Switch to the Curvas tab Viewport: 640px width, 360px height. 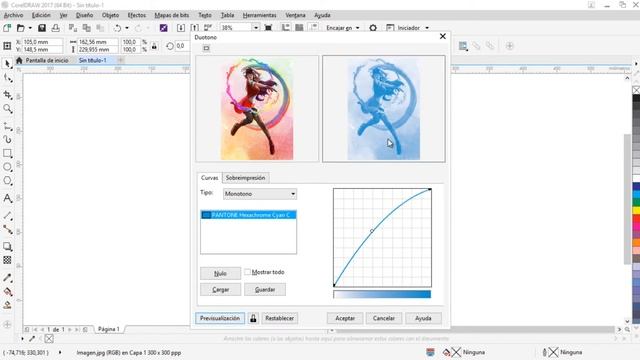[x=209, y=178]
